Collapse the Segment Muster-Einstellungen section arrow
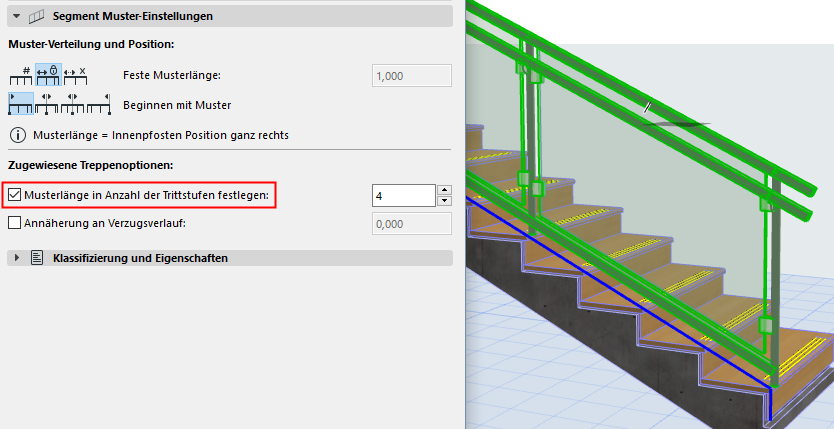Screen dimensions: 834x429 [x=16, y=16]
